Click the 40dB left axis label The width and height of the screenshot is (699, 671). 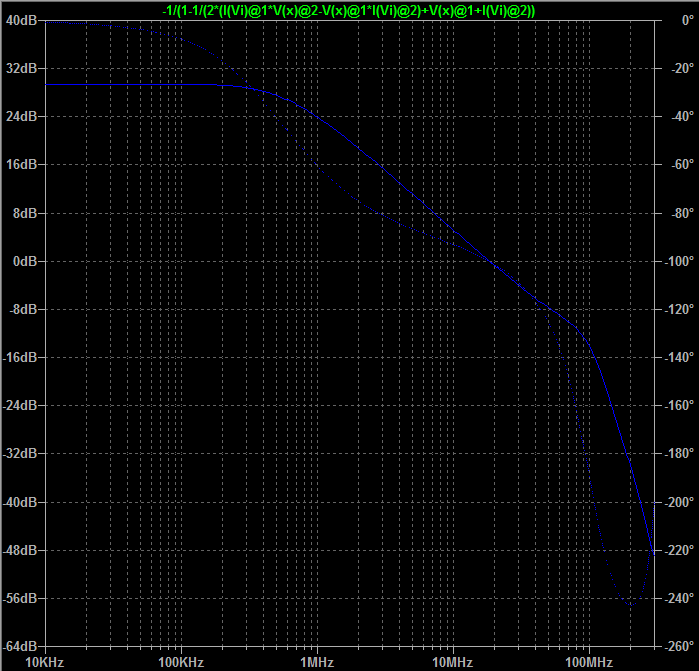pos(21,20)
